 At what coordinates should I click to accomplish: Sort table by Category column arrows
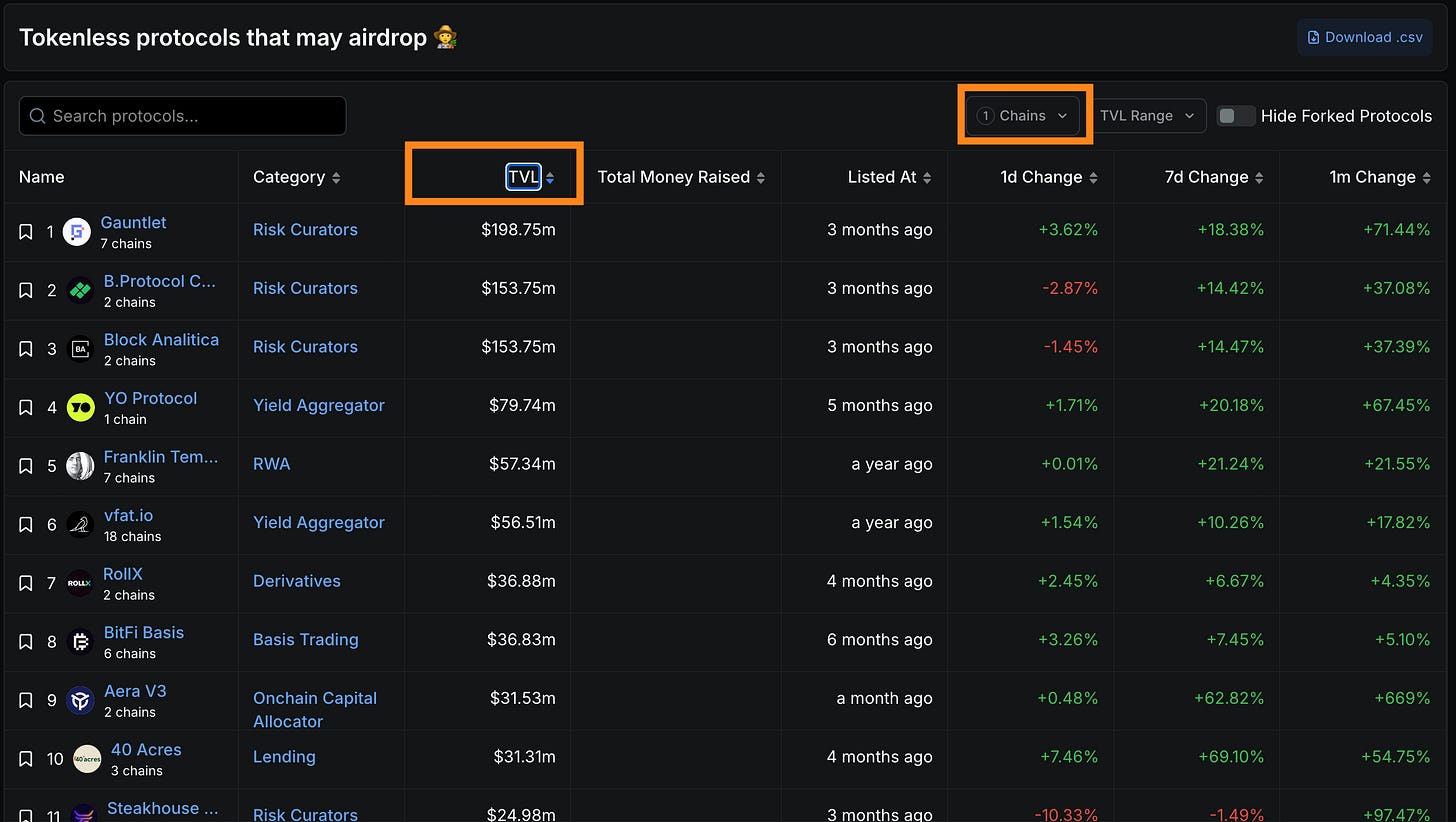point(336,178)
